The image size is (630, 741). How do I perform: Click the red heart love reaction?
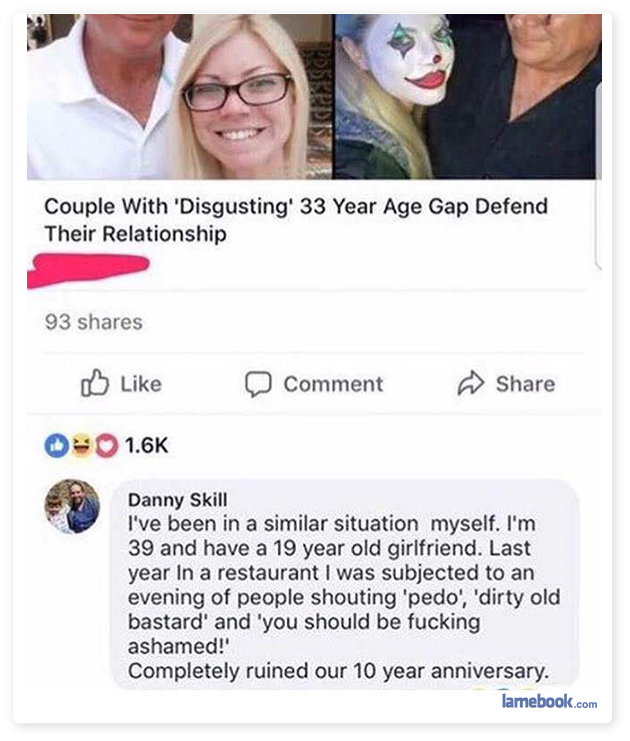click(107, 446)
